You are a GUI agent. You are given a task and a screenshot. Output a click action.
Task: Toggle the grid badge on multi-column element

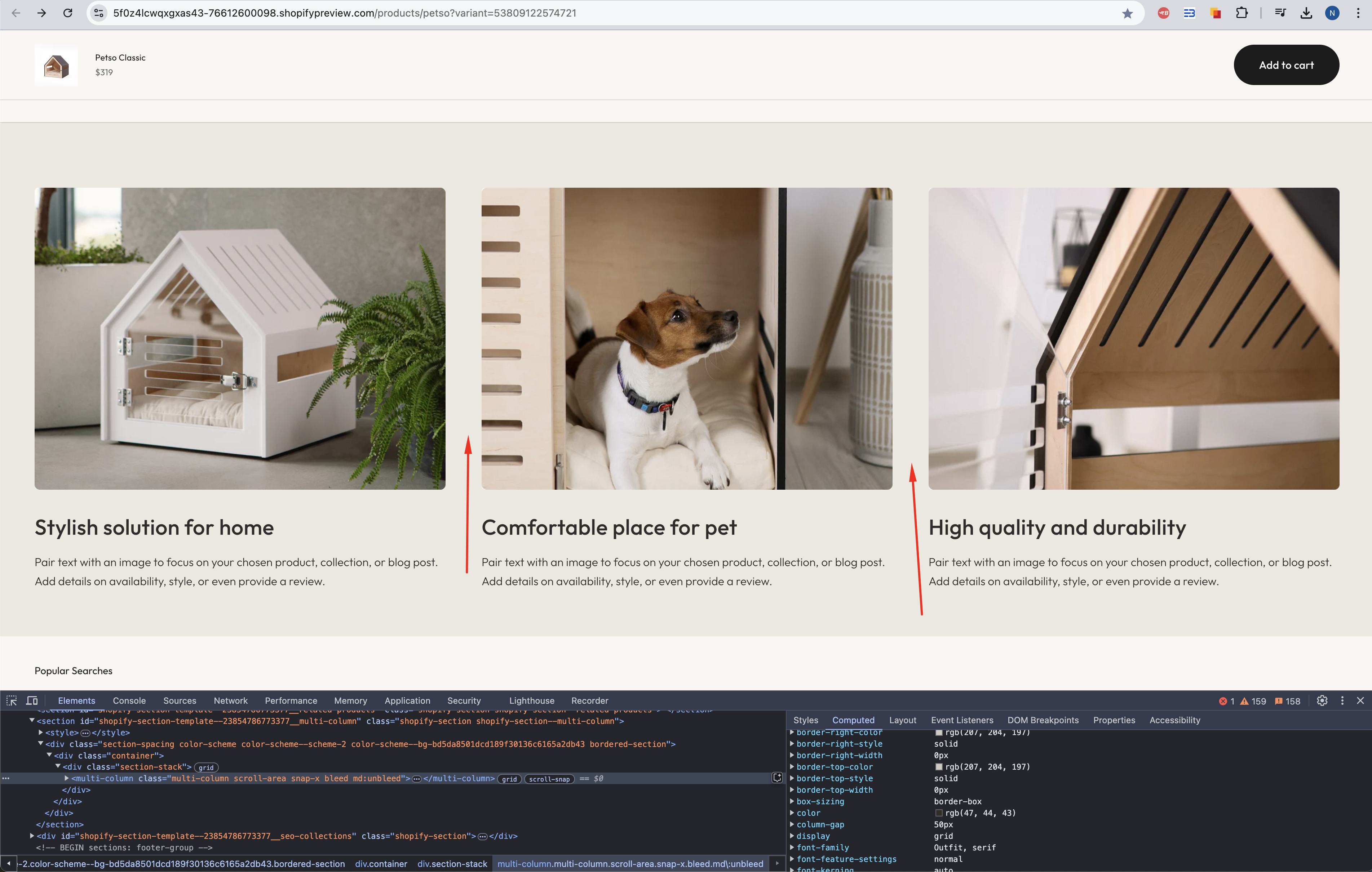point(509,779)
